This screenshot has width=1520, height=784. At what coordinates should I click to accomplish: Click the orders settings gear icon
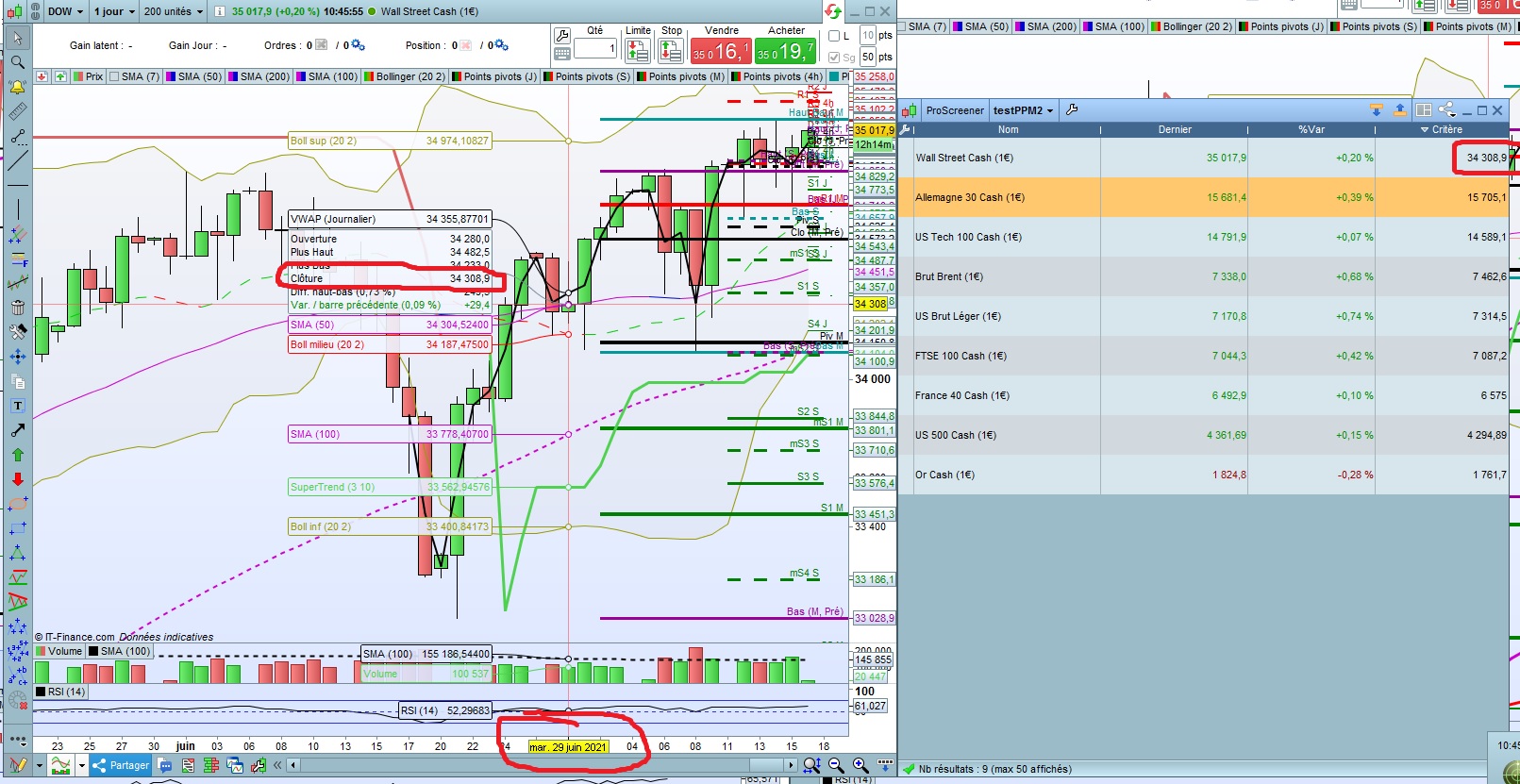tap(359, 45)
